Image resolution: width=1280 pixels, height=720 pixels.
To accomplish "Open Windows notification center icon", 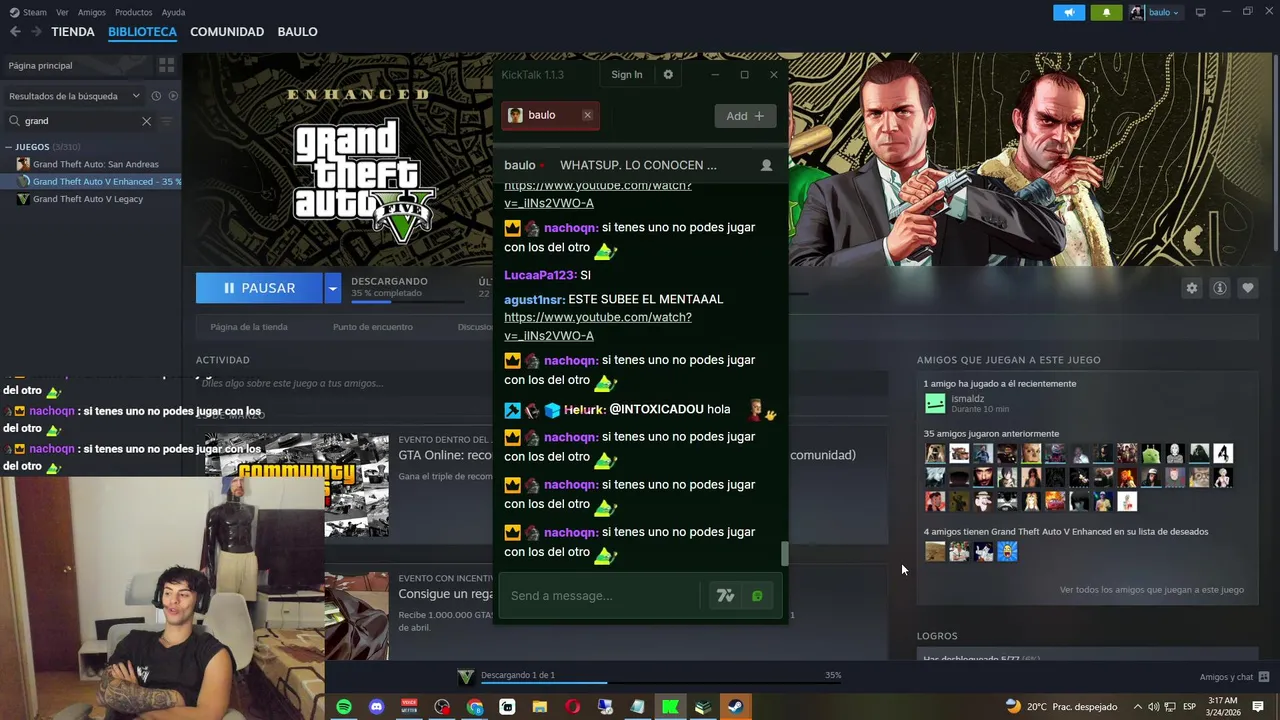I will 1258,707.
